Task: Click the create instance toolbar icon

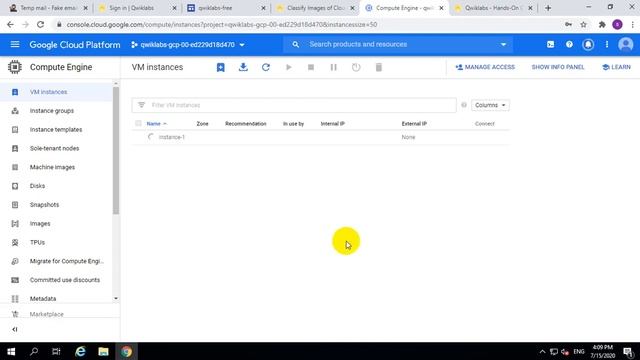Action: pyautogui.click(x=220, y=67)
